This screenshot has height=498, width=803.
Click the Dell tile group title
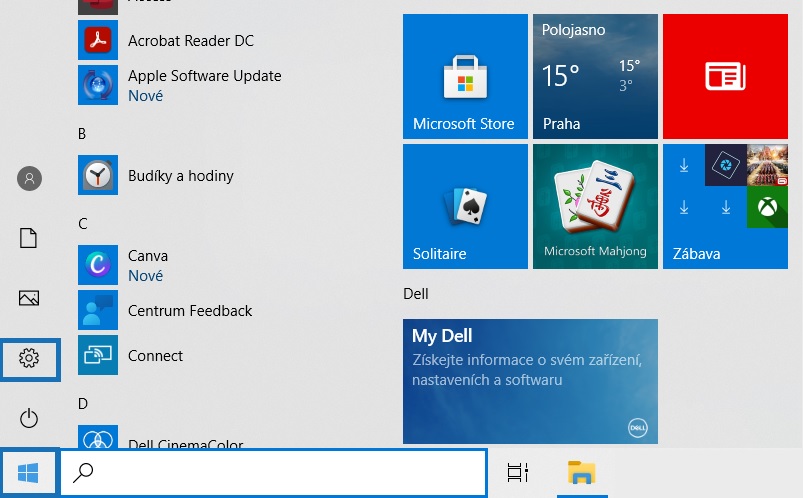[x=416, y=294]
